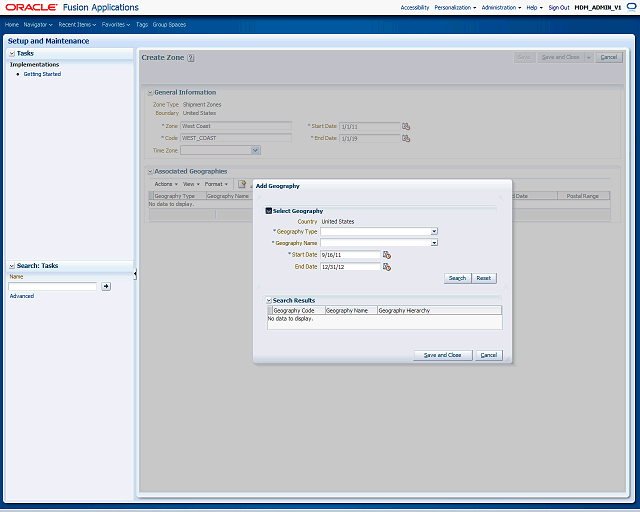640x512 pixels.
Task: Collapse the Select Geography section
Action: coord(269,211)
